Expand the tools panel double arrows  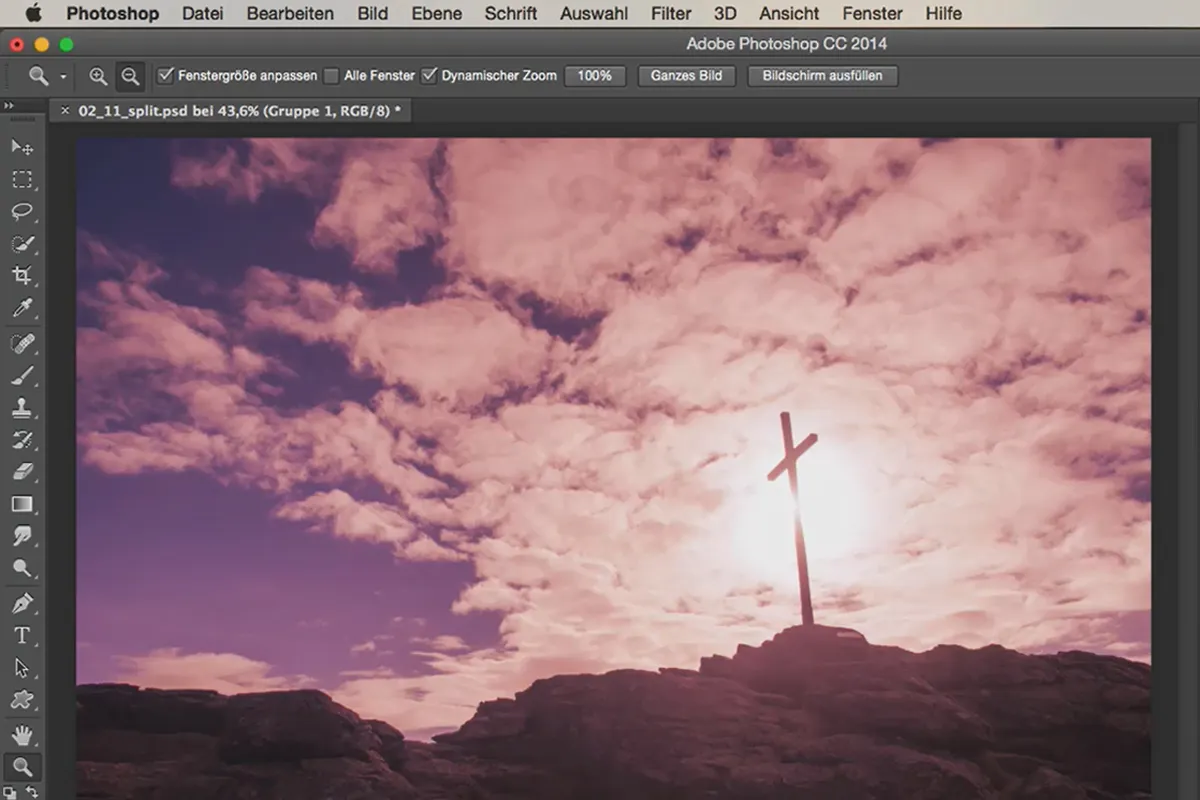click(x=9, y=106)
